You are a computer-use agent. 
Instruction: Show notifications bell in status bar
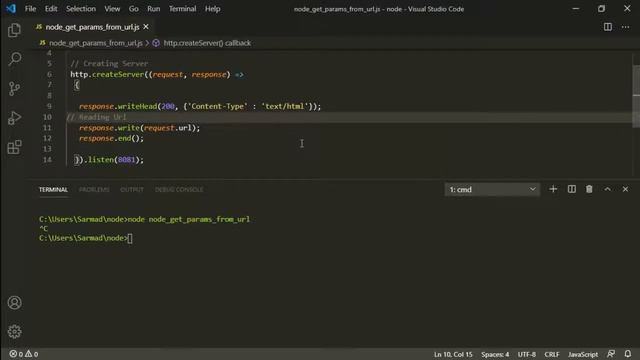(628, 354)
